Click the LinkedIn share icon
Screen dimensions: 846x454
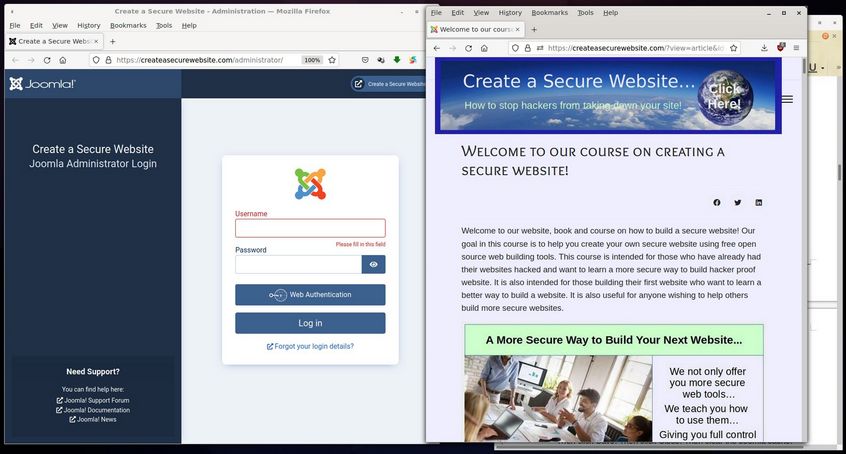pyautogui.click(x=759, y=203)
